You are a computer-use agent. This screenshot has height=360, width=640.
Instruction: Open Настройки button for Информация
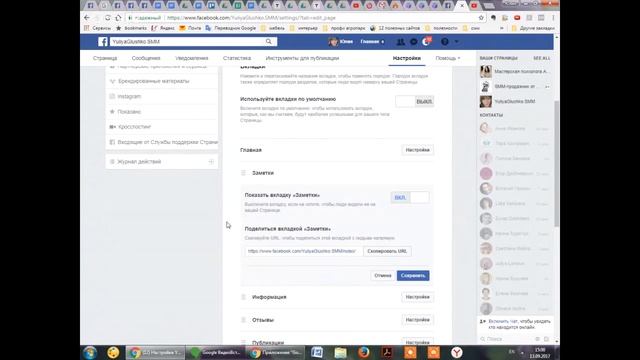417,297
